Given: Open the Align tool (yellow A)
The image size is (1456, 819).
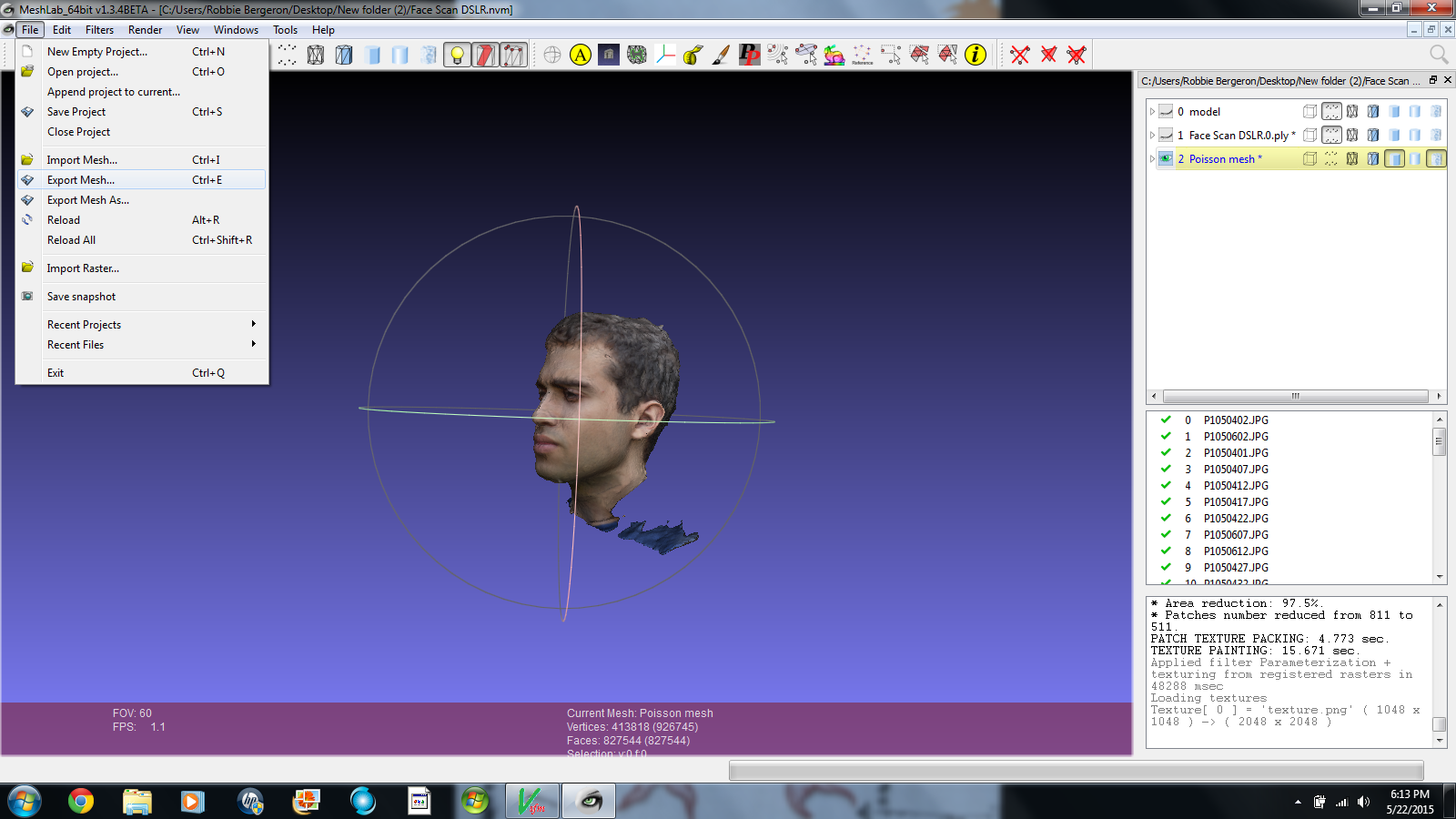Looking at the screenshot, I should (581, 56).
